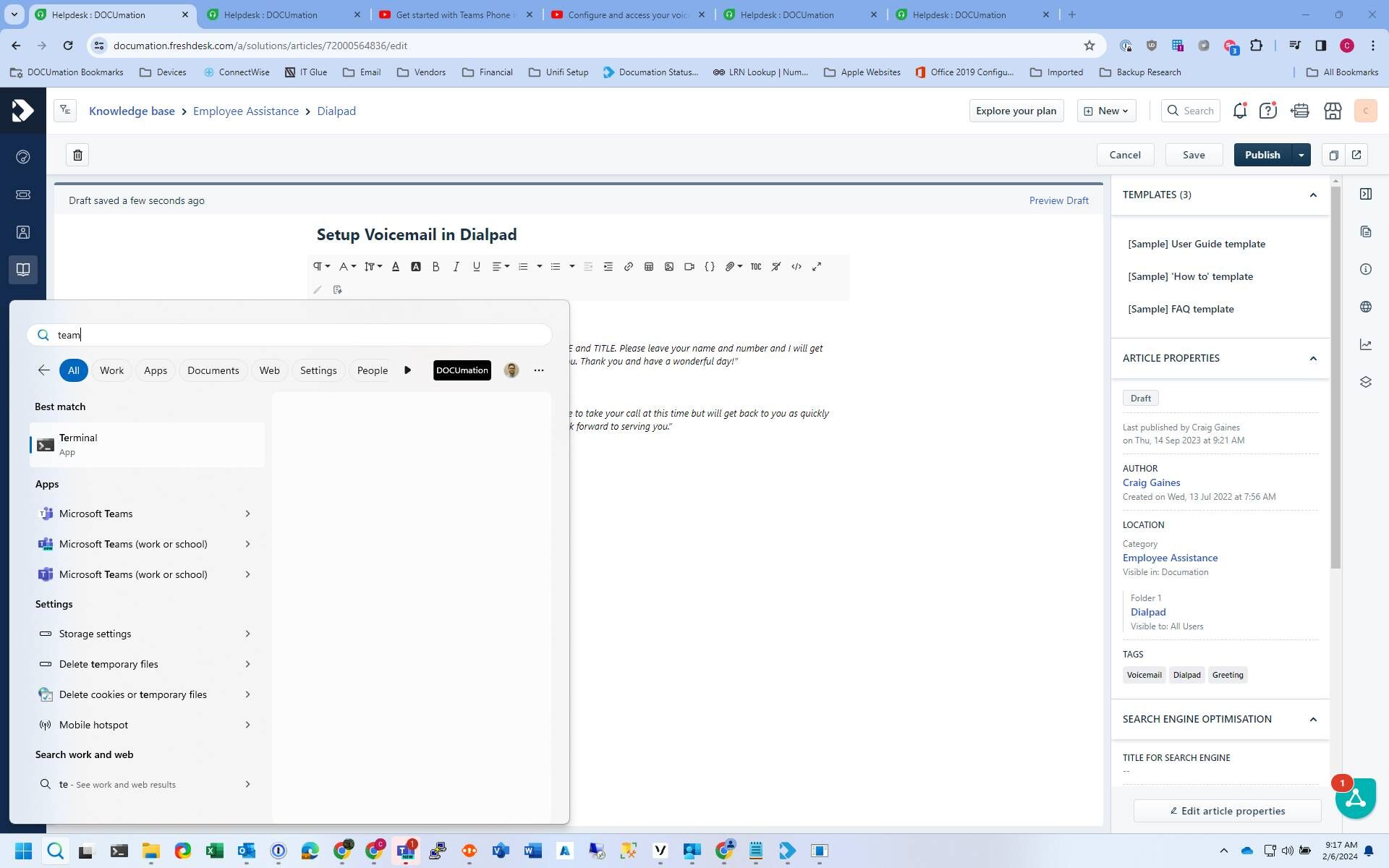The image size is (1389, 868).
Task: Toggle italic formatting in editor toolbar
Action: coord(456,267)
